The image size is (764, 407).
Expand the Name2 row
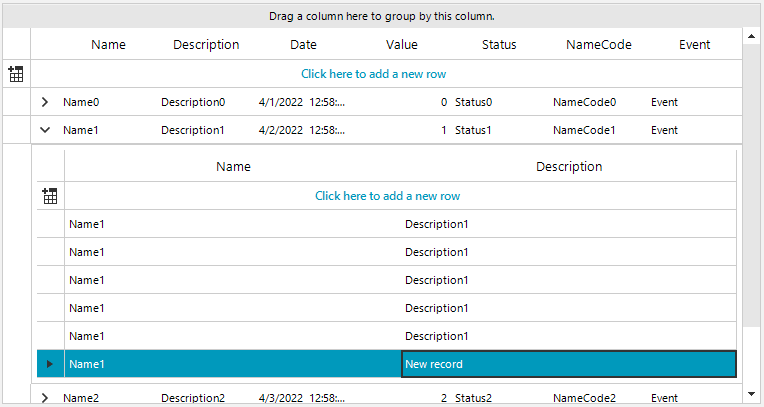pyautogui.click(x=45, y=398)
